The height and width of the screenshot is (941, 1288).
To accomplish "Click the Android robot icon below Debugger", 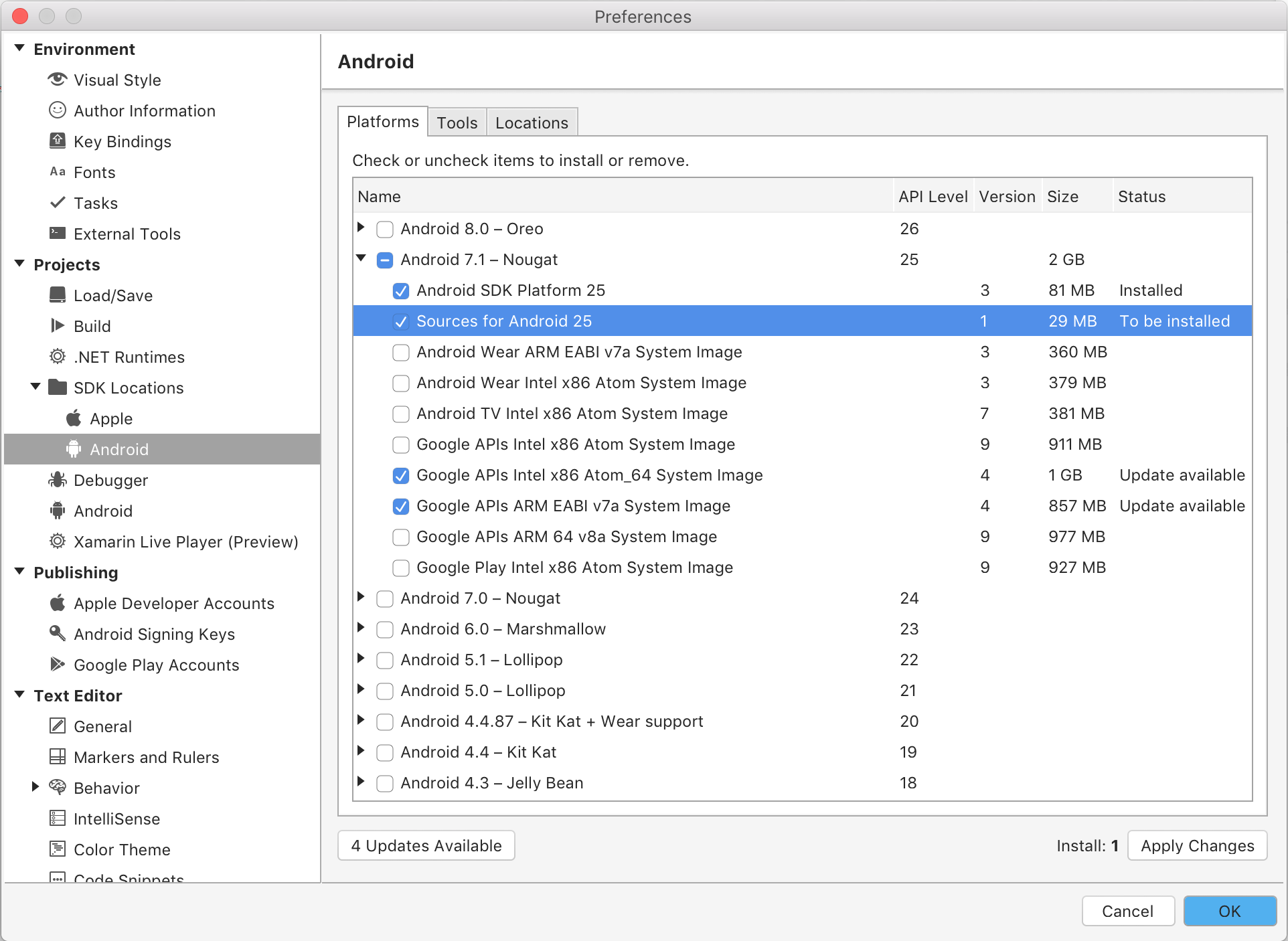I will click(x=58, y=511).
